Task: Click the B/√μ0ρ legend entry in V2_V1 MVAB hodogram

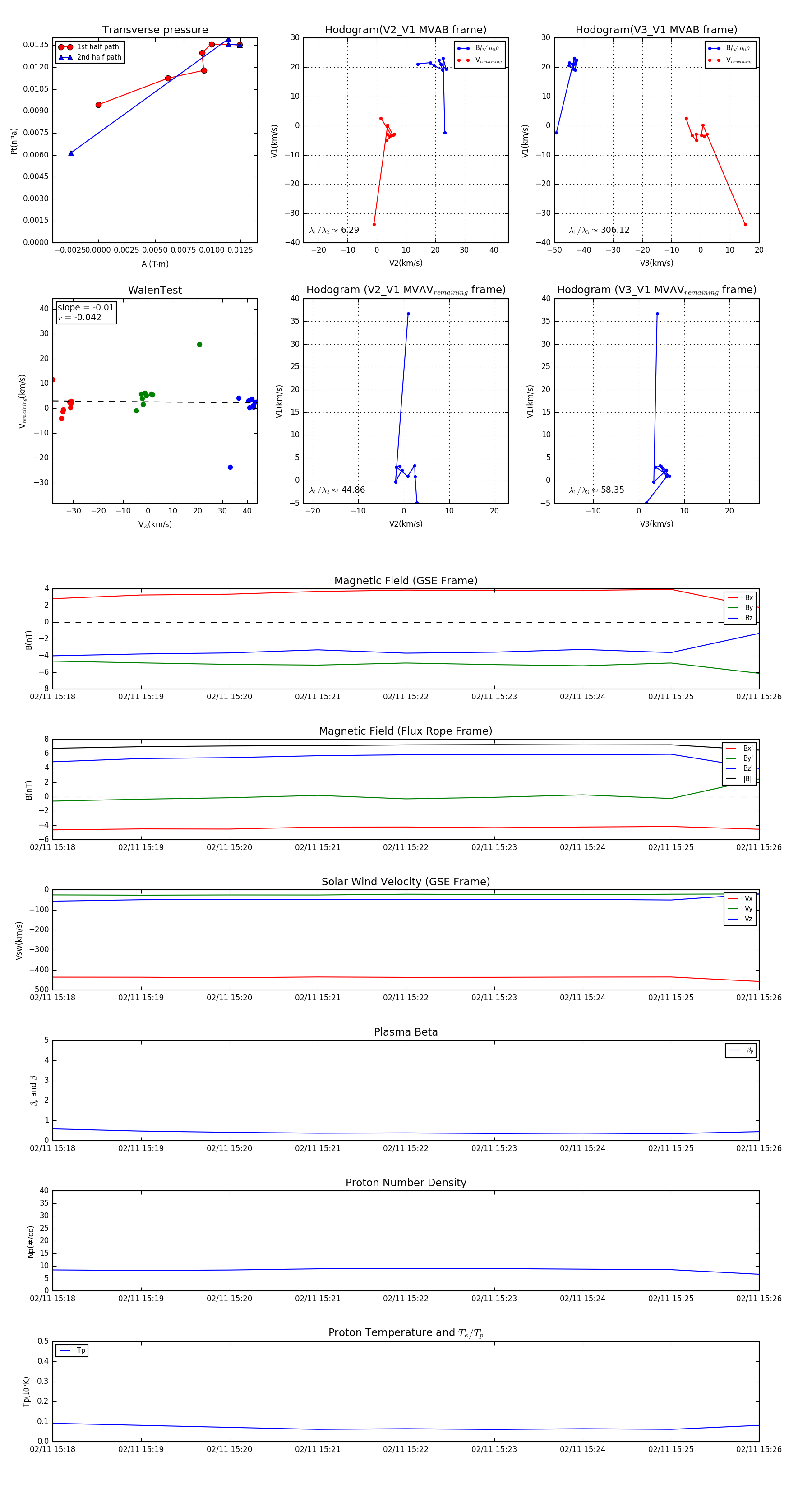Action: (x=479, y=49)
